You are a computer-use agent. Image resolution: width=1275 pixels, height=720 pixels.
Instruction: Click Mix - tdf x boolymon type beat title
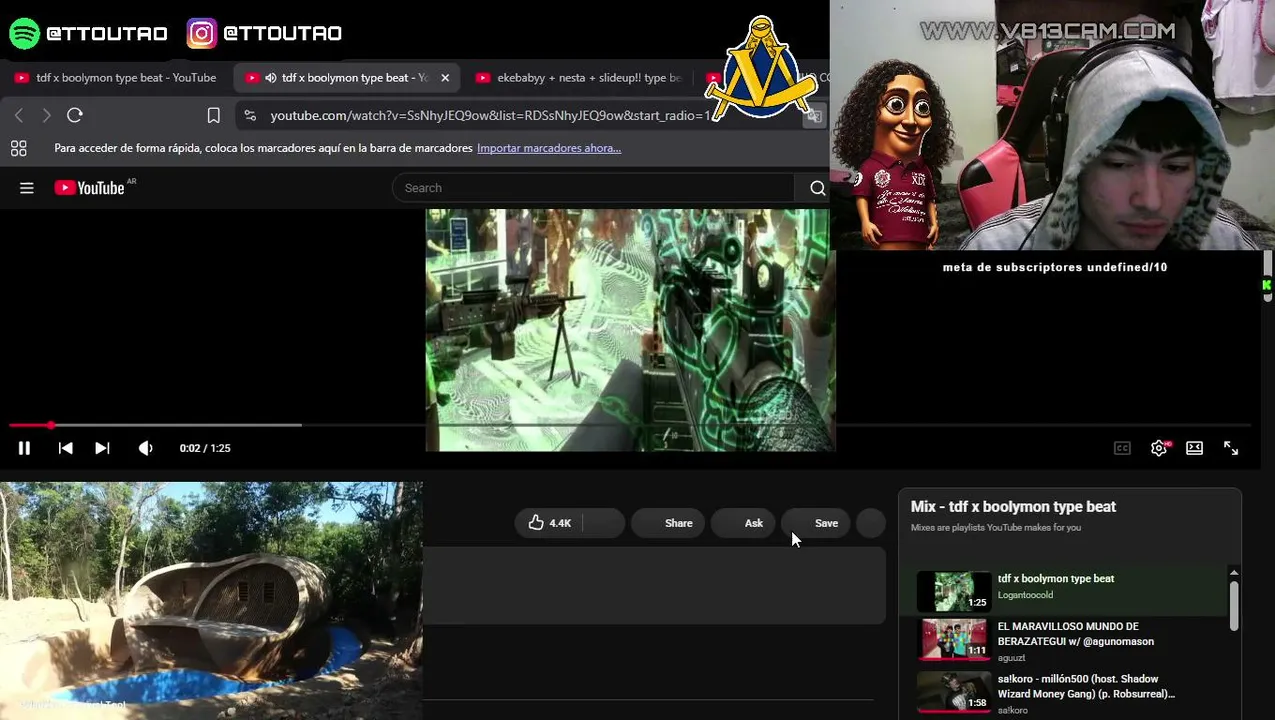pos(1013,507)
